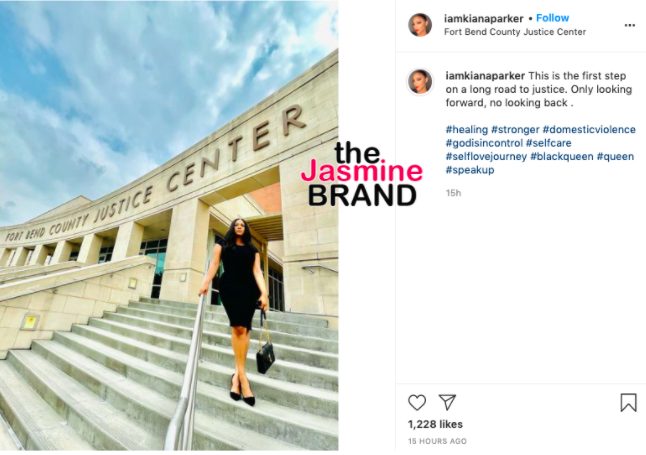Save the post with the bookmark icon
Screen dimensions: 646x455
click(628, 402)
